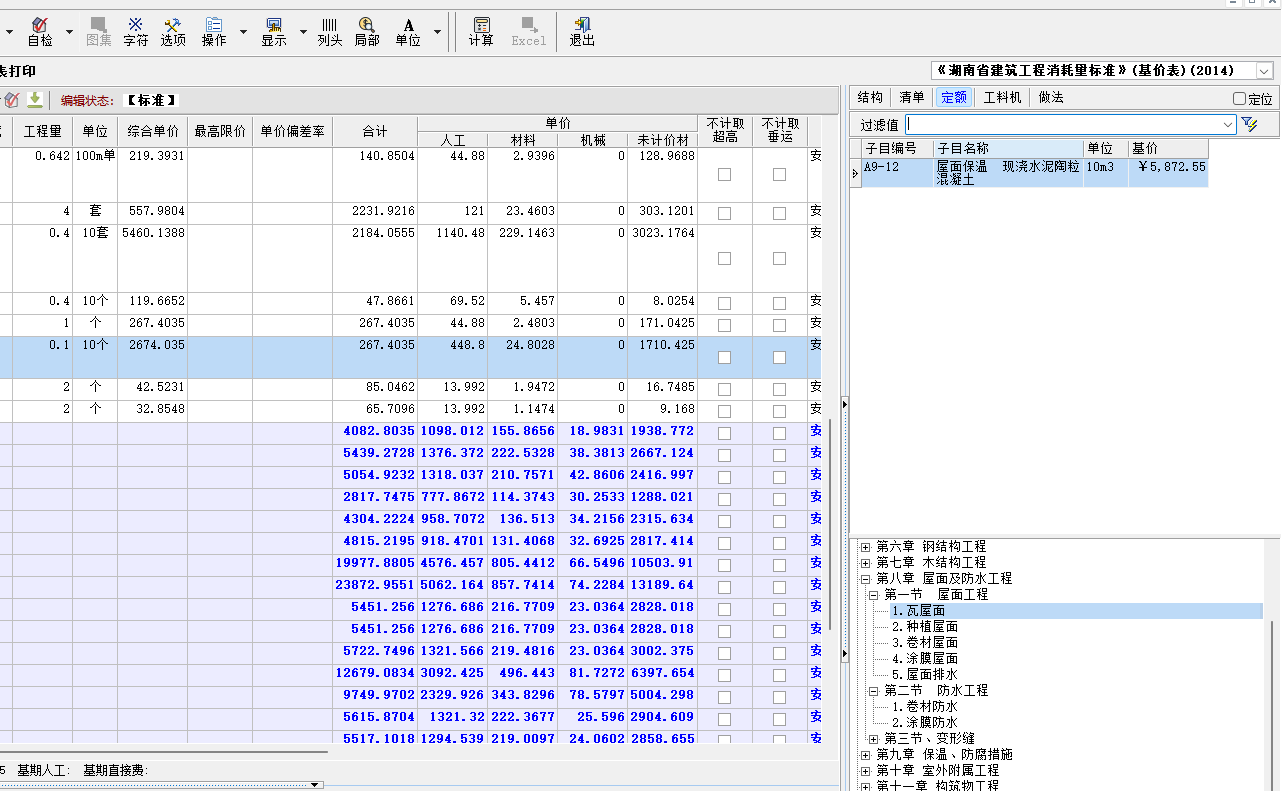Select tree item 3.卷材屋面
1282x791 pixels.
[925, 643]
